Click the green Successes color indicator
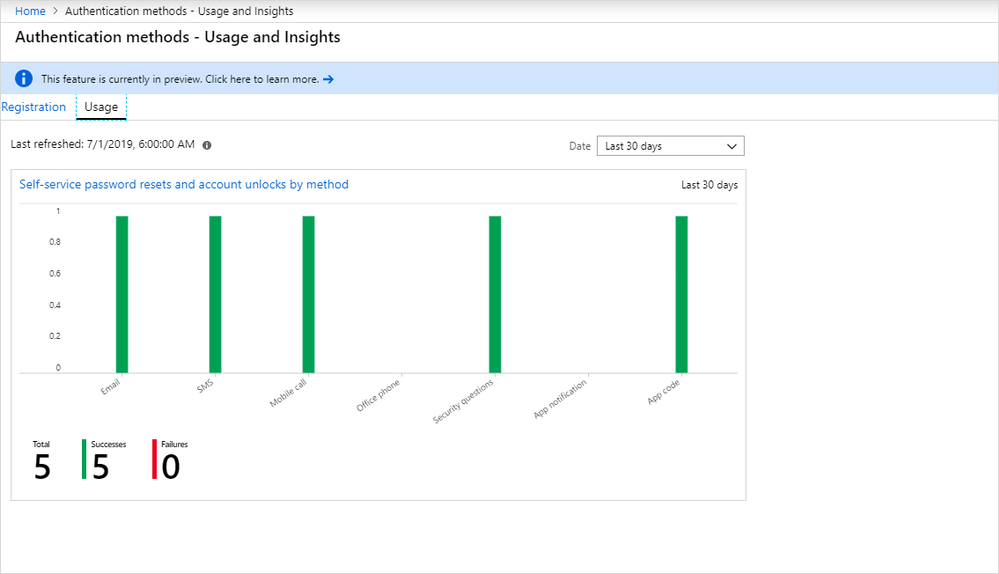 click(x=84, y=459)
